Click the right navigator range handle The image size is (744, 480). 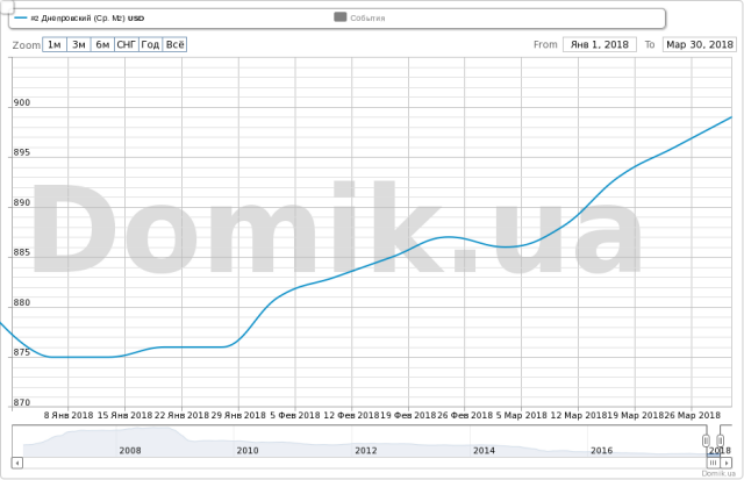coord(720,441)
